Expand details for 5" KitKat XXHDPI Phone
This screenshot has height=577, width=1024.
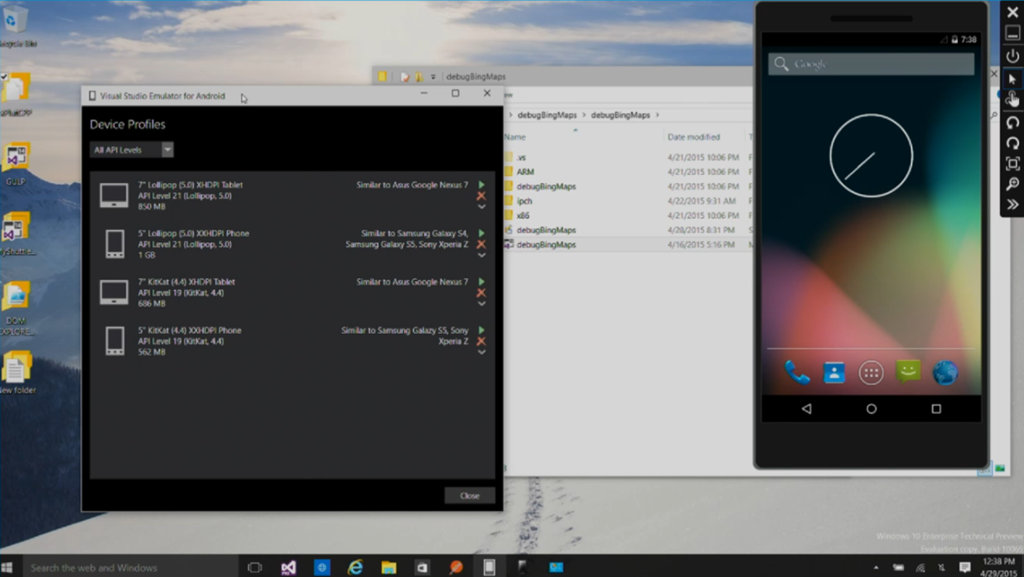point(481,351)
